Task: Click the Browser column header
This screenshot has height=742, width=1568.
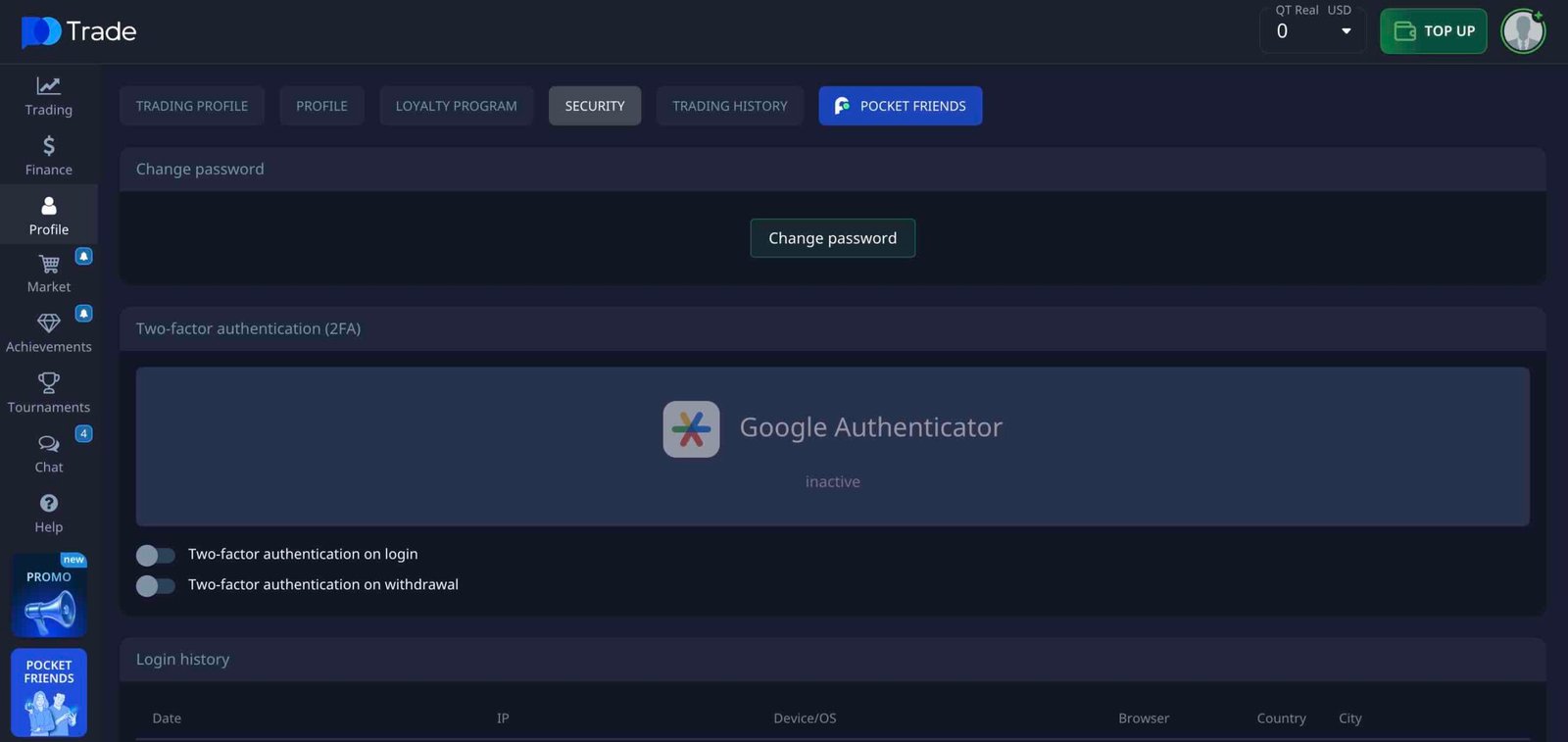Action: tap(1144, 718)
